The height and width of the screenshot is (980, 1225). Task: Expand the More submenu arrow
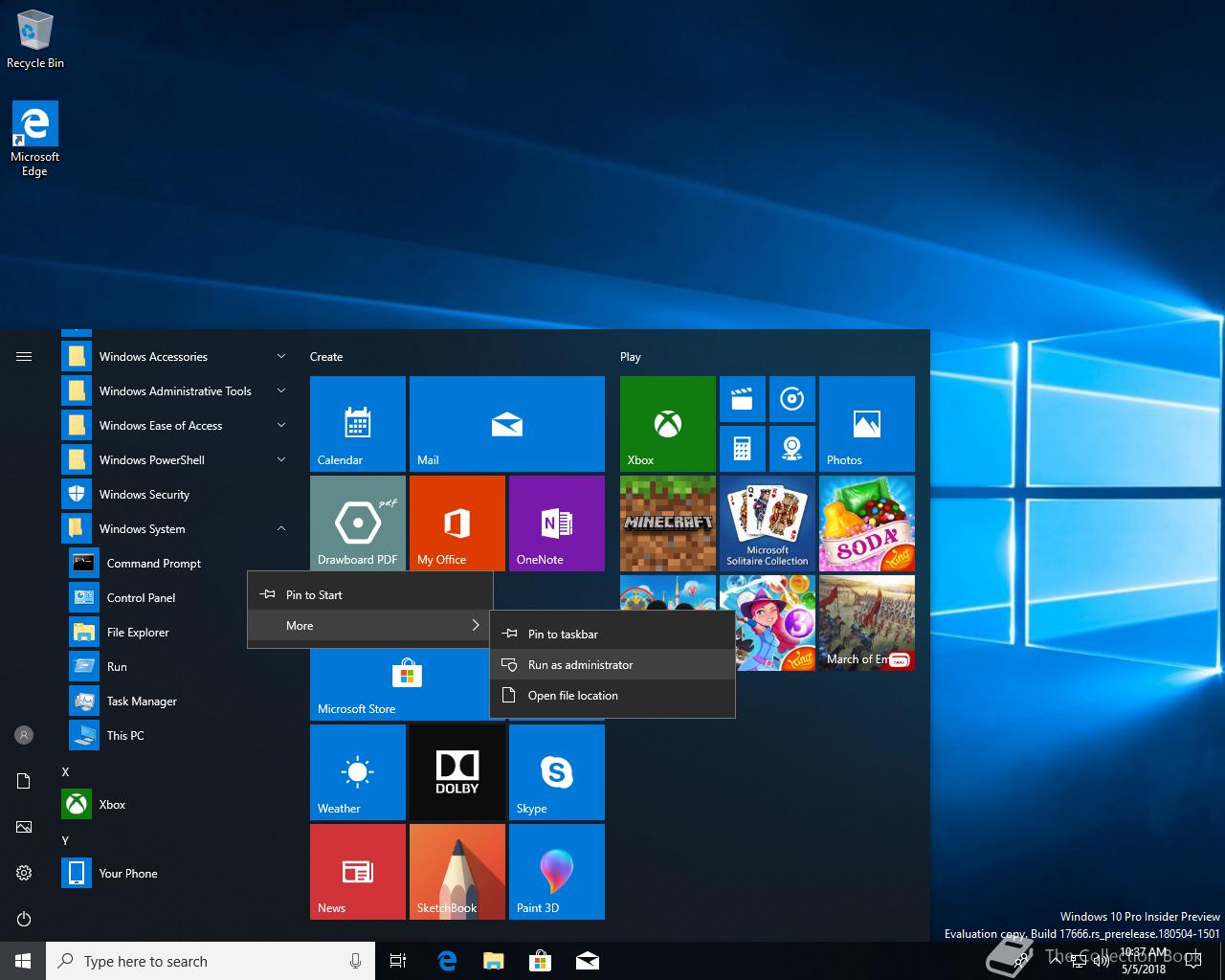pyautogui.click(x=475, y=625)
